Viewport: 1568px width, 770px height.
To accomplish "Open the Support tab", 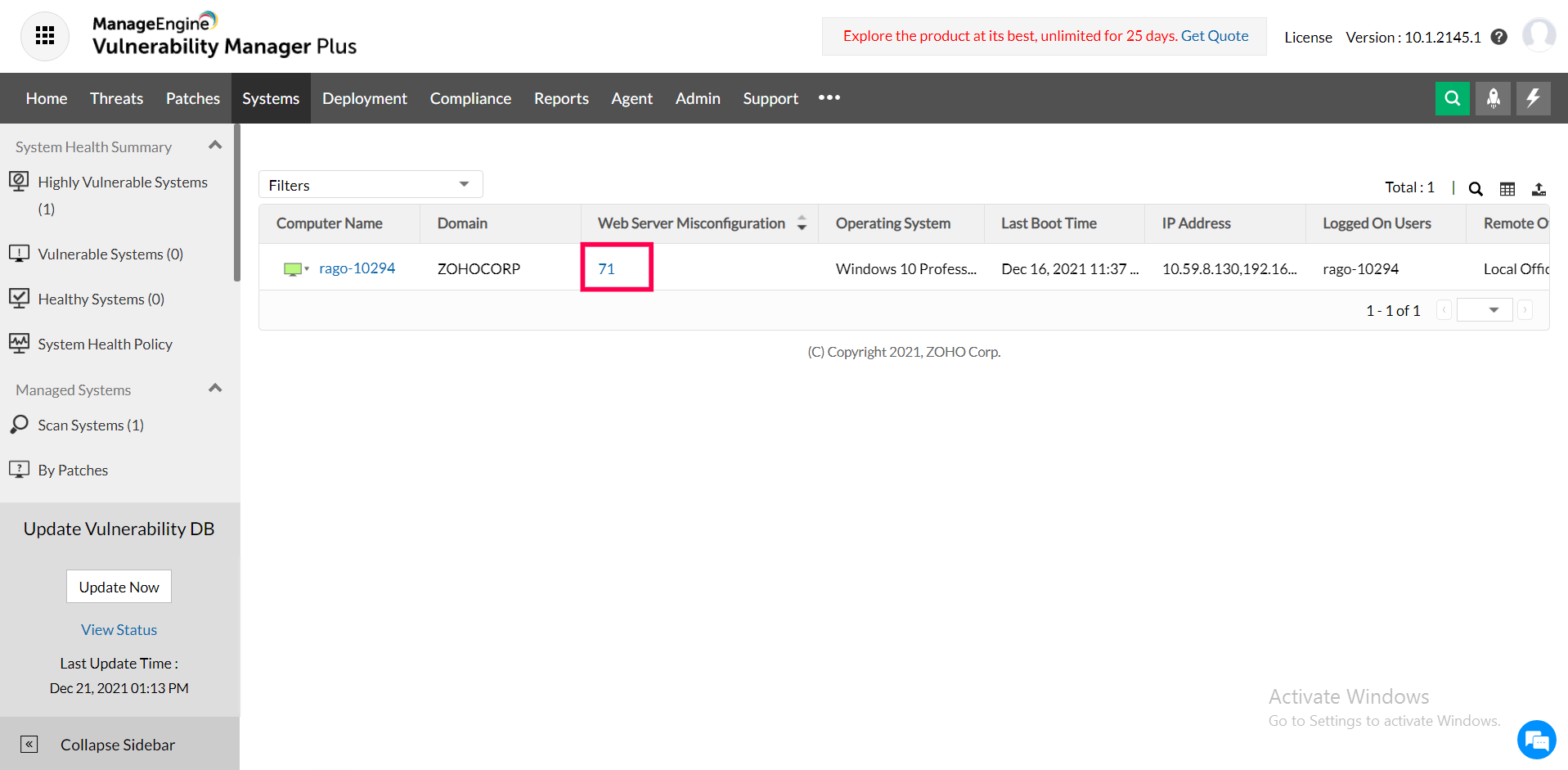I will pos(771,98).
